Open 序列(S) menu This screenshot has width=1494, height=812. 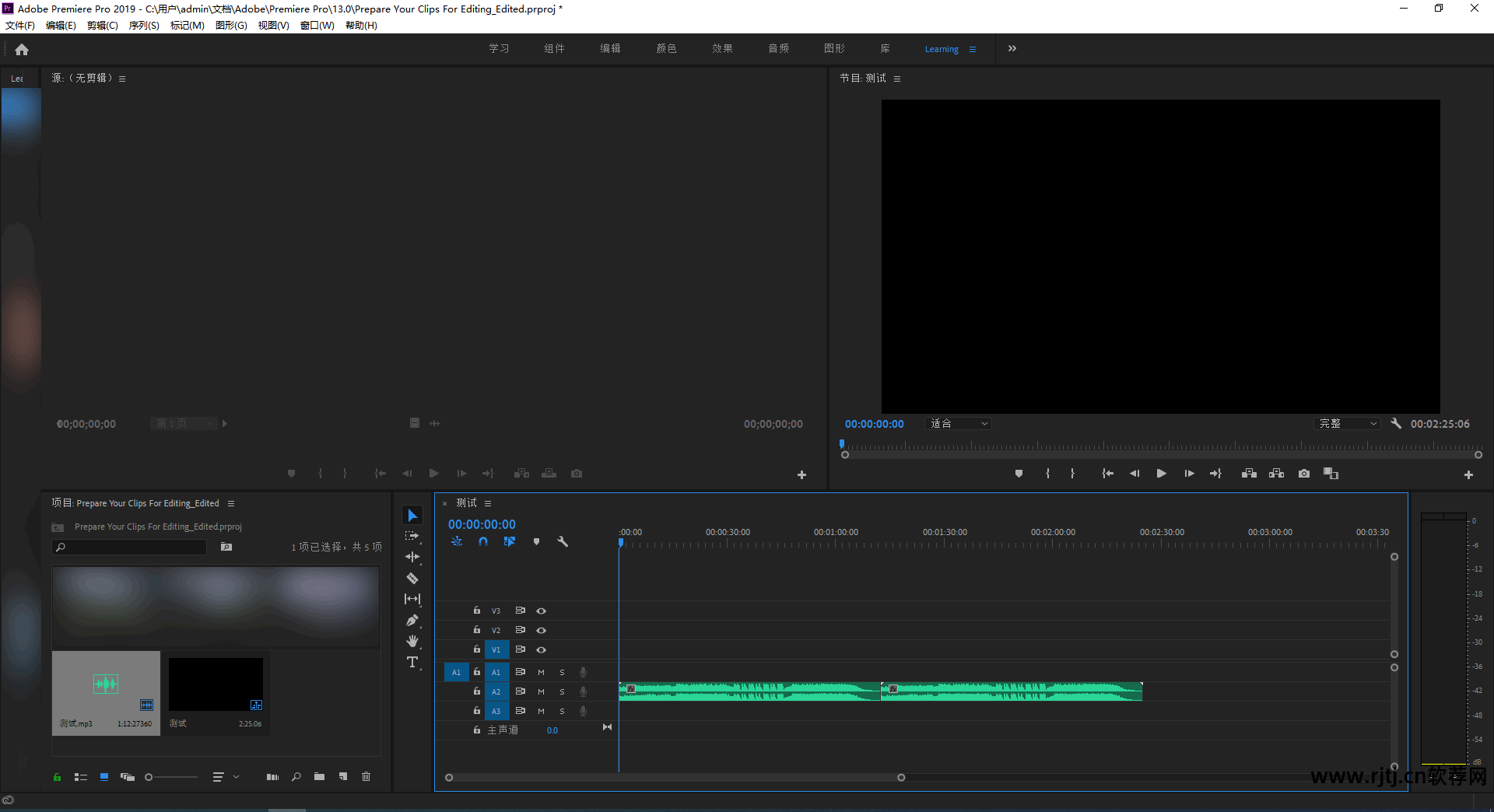144,25
